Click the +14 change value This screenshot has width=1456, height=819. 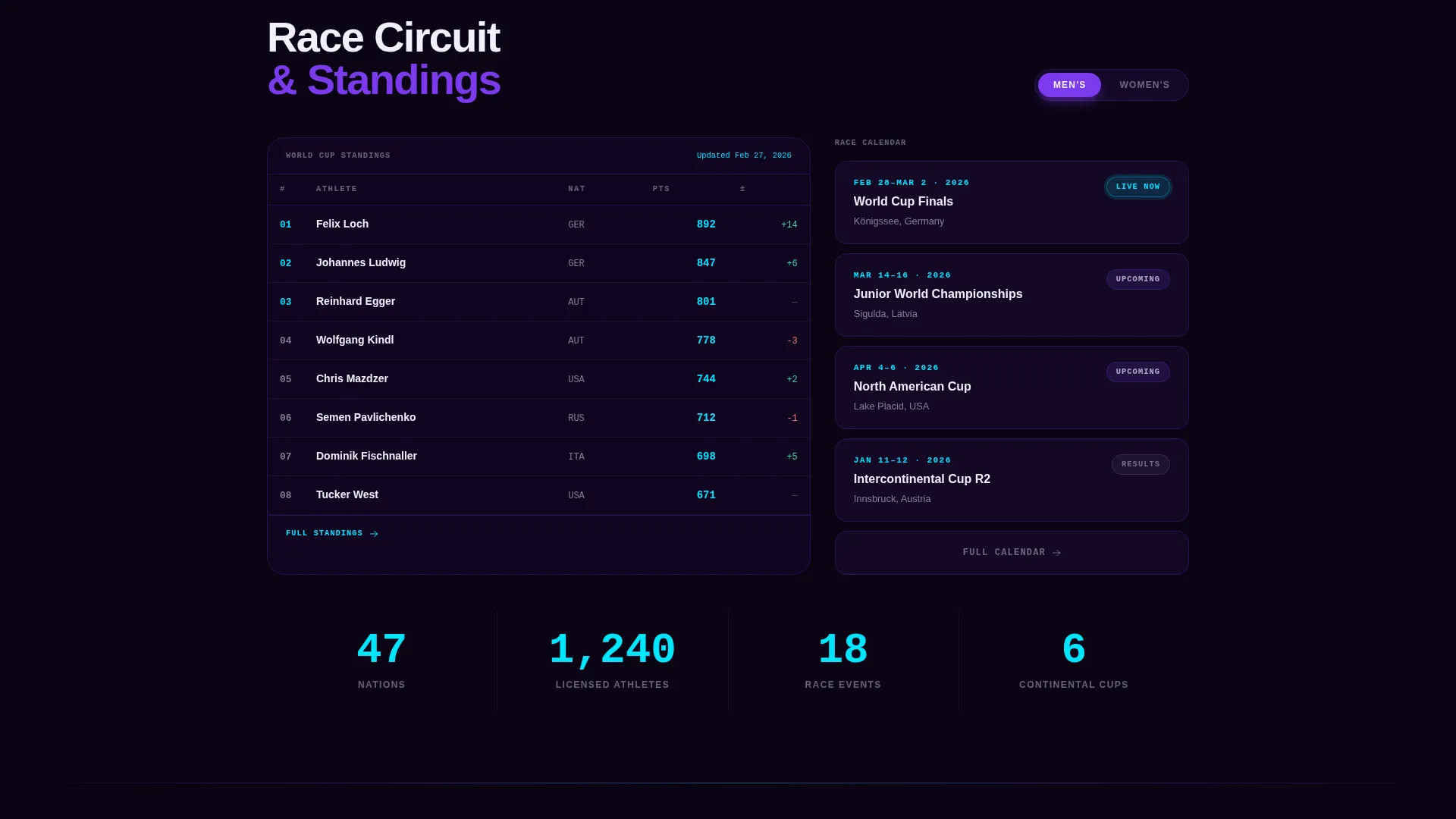[789, 224]
